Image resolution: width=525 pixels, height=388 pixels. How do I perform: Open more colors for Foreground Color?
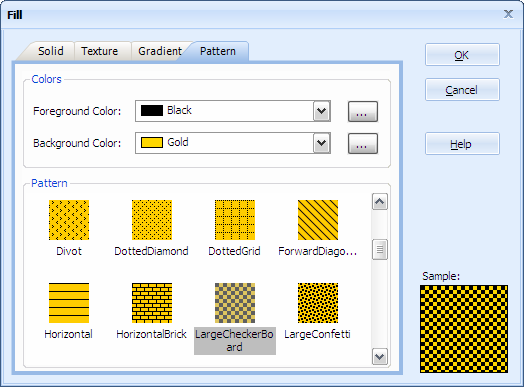[363, 111]
